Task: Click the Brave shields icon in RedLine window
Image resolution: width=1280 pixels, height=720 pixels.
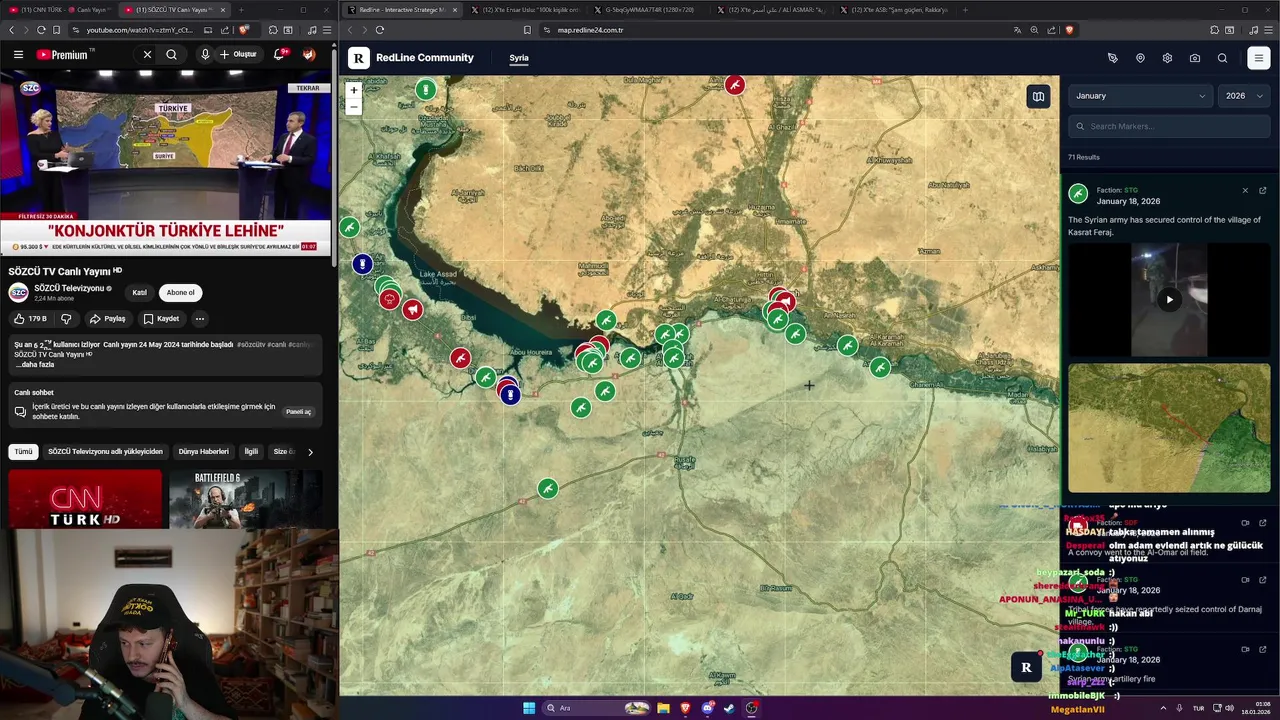Action: pos(1069,30)
